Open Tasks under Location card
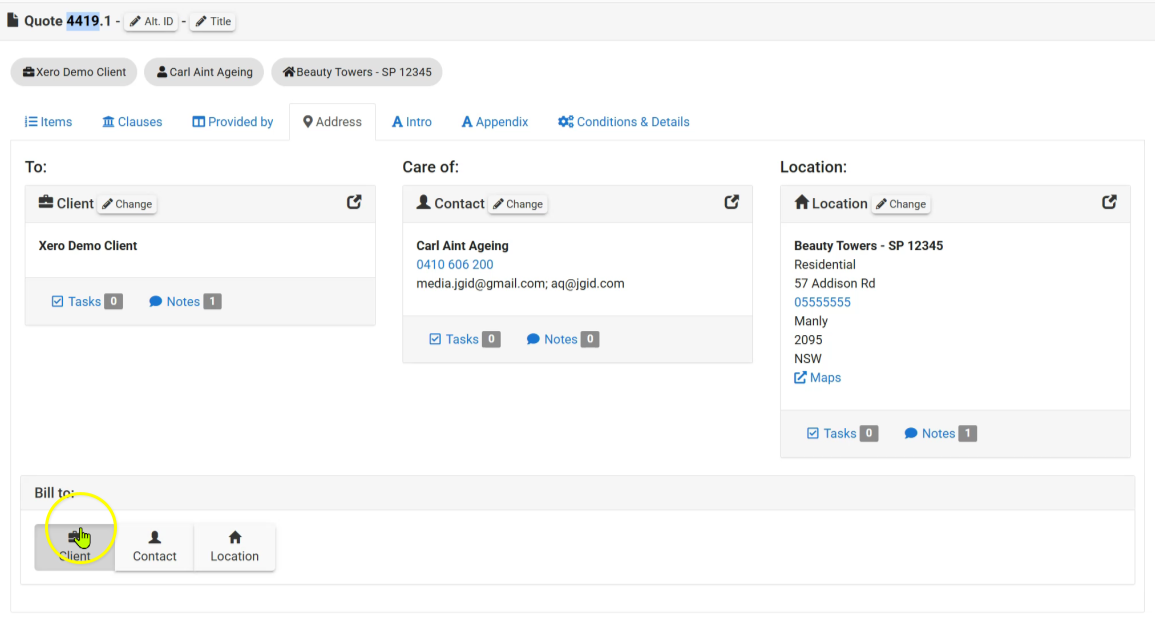 pos(842,433)
